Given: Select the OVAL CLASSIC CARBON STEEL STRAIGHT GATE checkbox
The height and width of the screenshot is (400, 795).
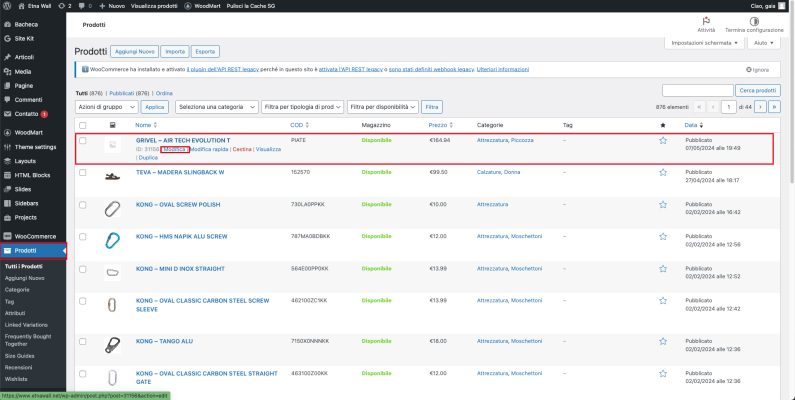Looking at the screenshot, I should pos(83,374).
